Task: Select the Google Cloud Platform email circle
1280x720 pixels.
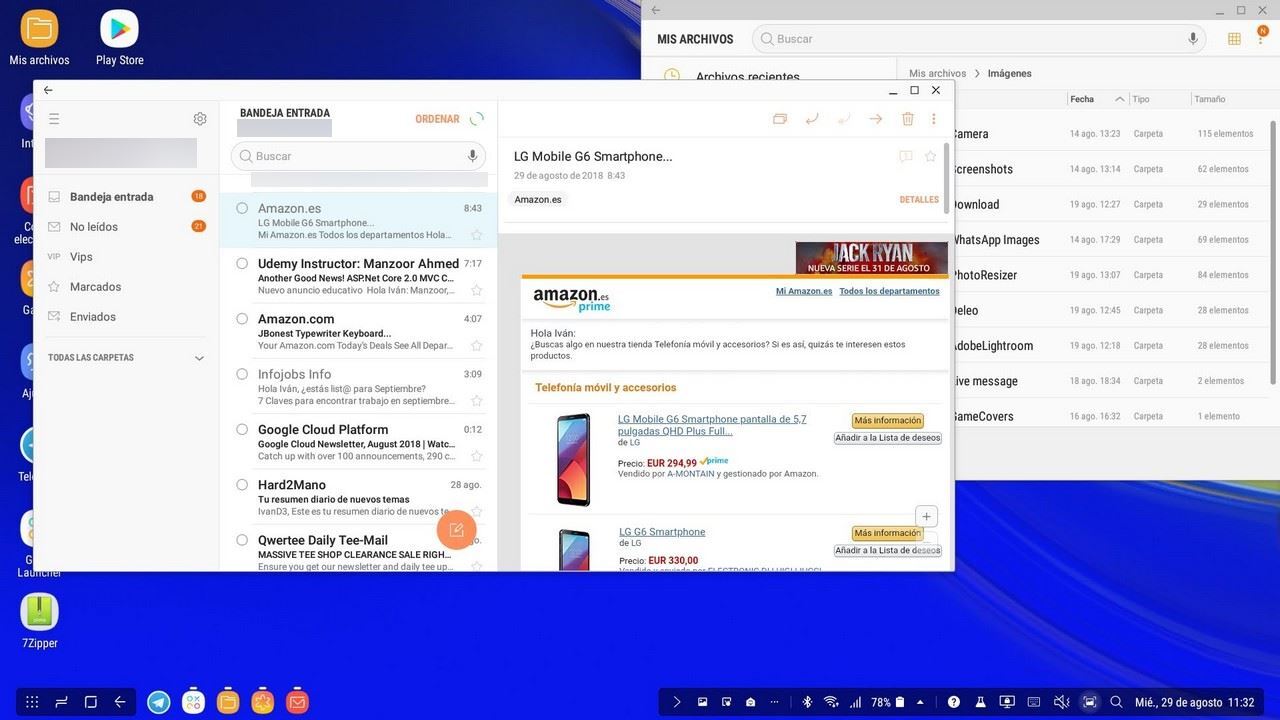Action: (x=242, y=429)
